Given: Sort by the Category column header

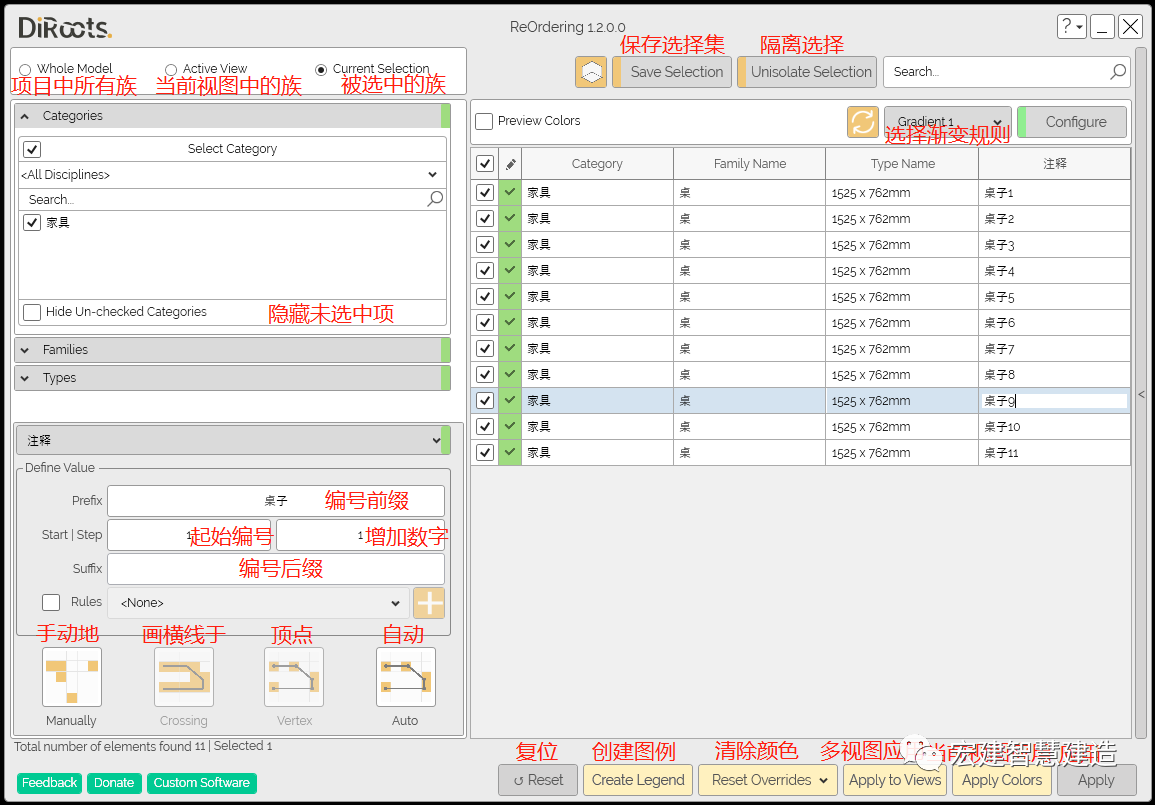Looking at the screenshot, I should coord(597,164).
